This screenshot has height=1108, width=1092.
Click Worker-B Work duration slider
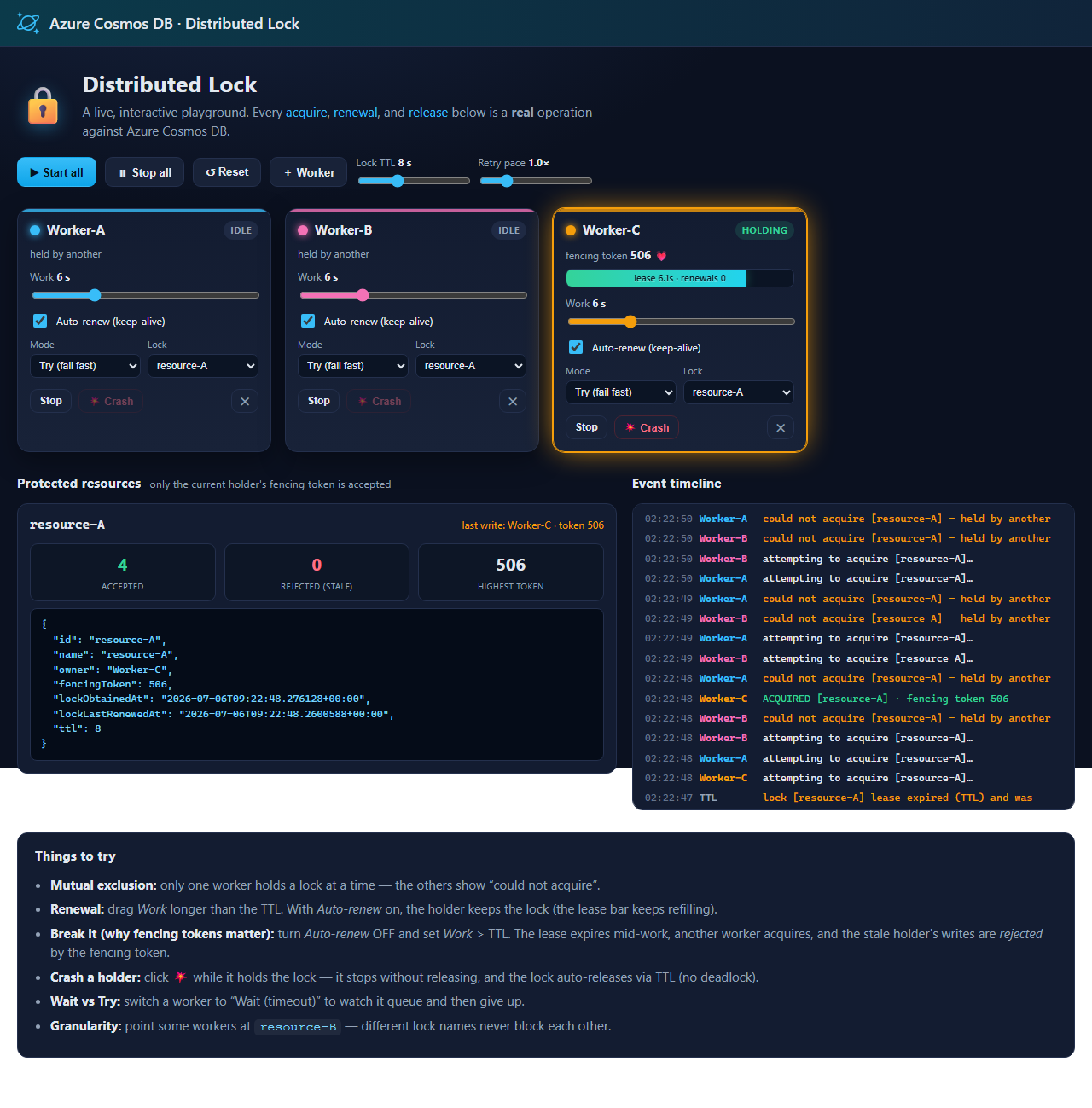[413, 295]
